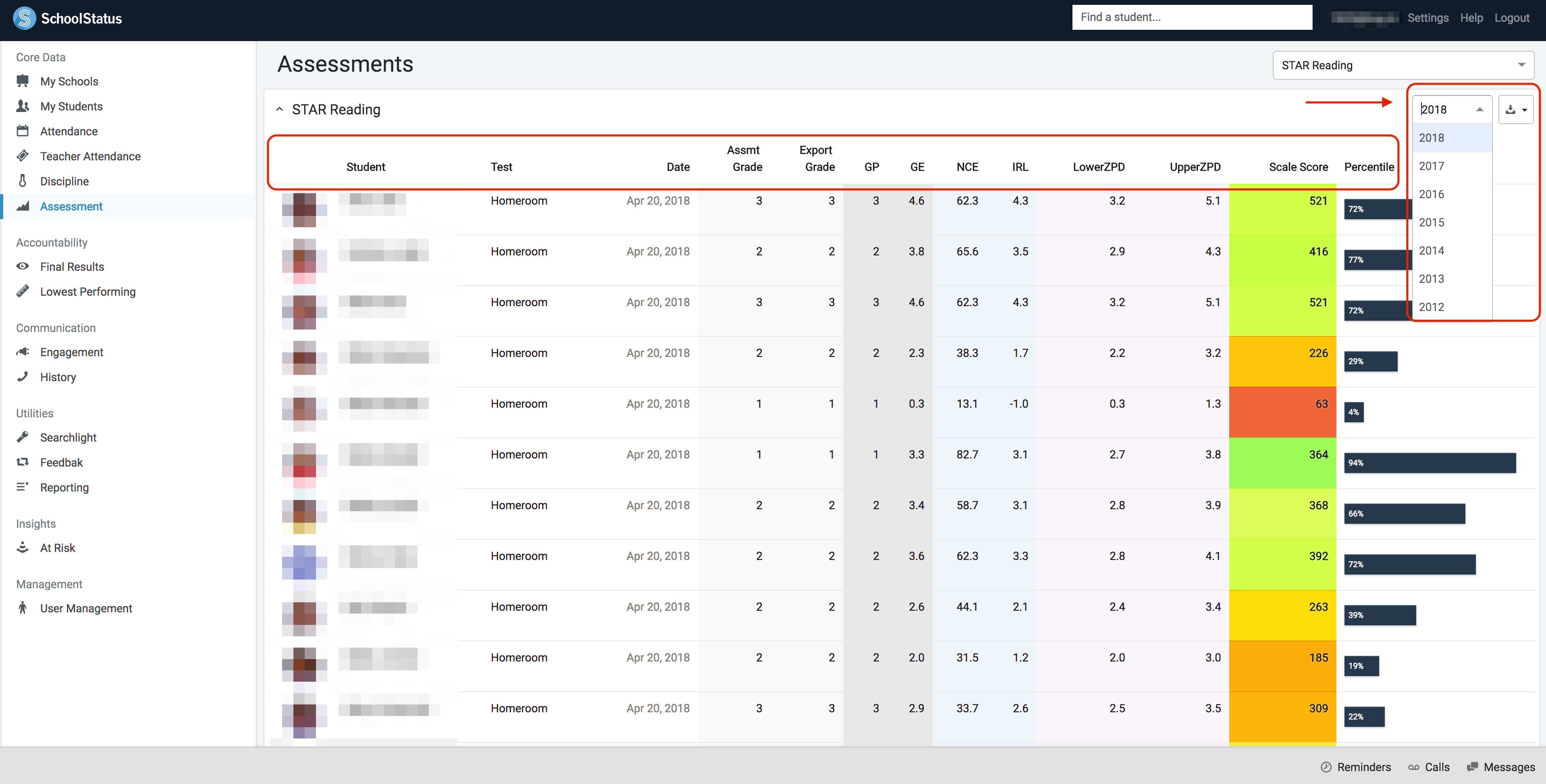Open the Lowest Performing report
Screen dimensions: 1546x784
(x=87, y=292)
